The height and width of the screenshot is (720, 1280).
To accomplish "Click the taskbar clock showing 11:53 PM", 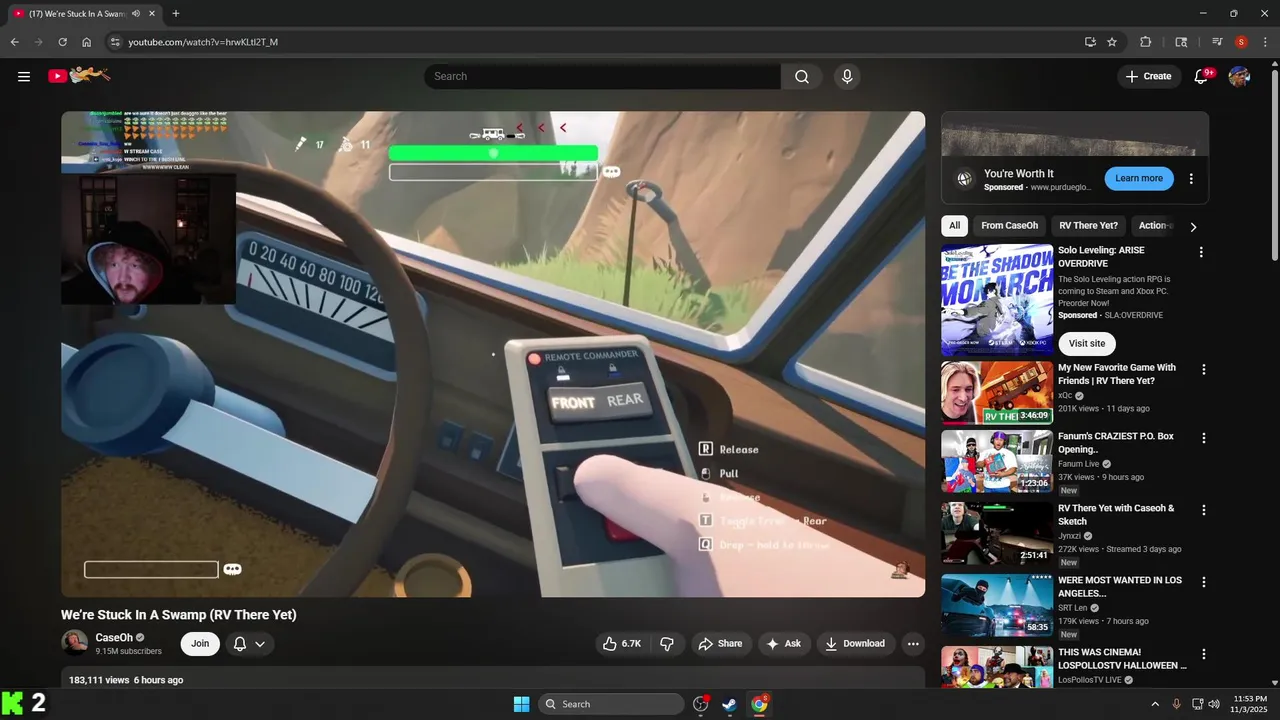I will [1250, 704].
